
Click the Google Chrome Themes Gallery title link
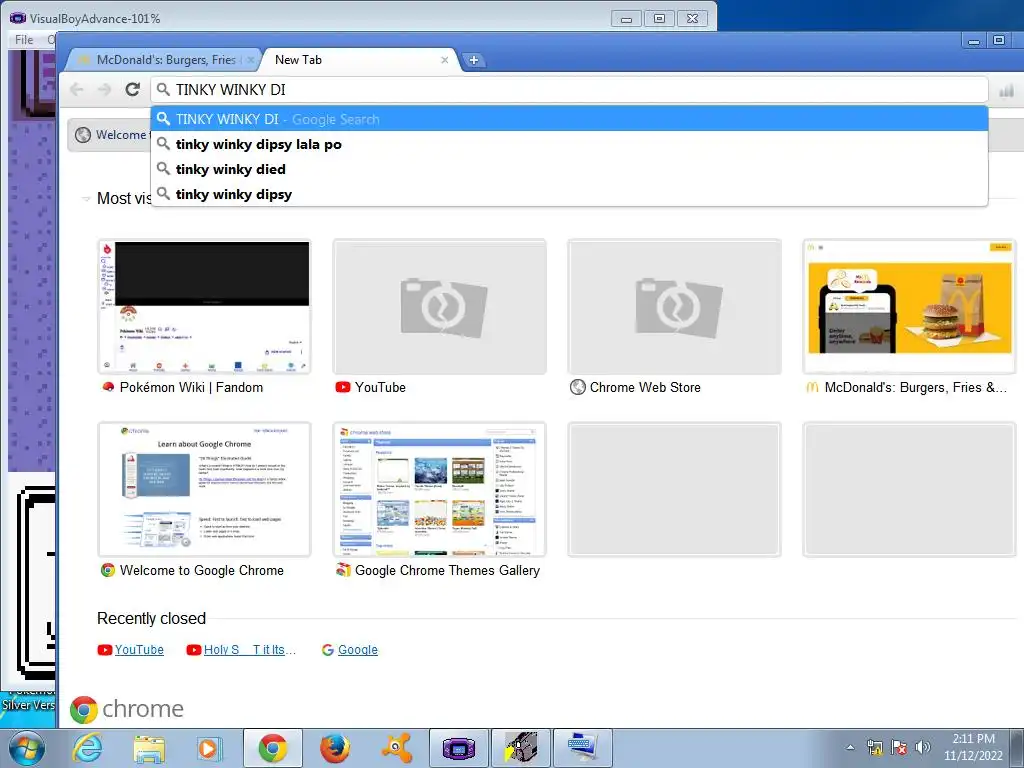[x=447, y=571]
